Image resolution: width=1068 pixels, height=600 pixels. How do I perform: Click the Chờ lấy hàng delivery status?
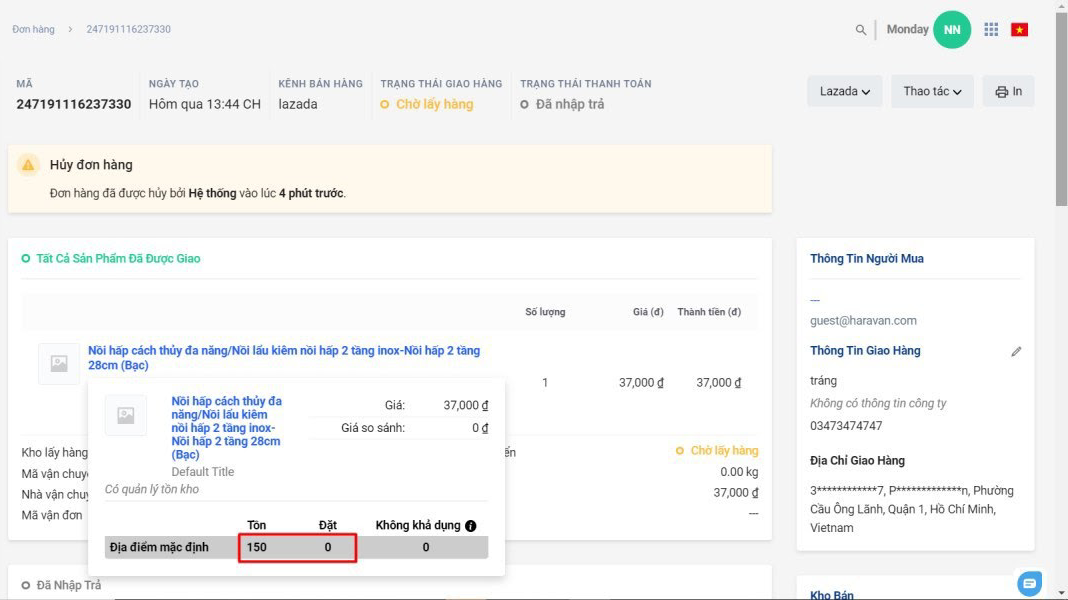tap(434, 104)
